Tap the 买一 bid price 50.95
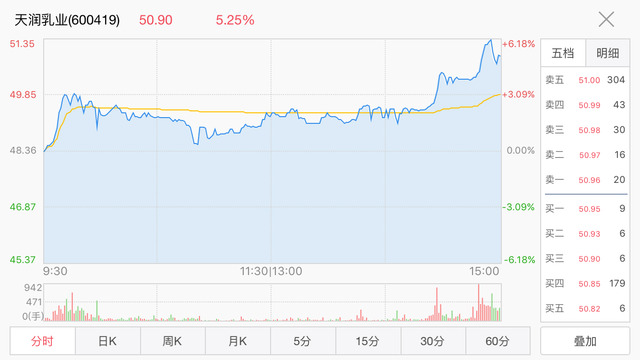The height and width of the screenshot is (360, 640). tap(589, 209)
